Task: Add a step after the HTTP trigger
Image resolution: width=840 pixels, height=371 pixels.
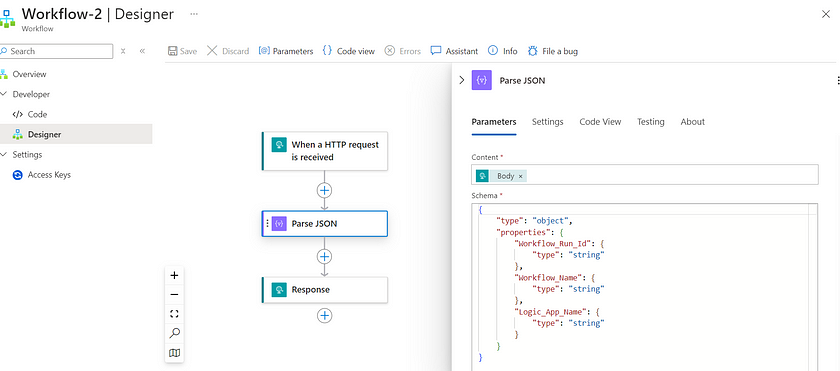Action: [325, 190]
